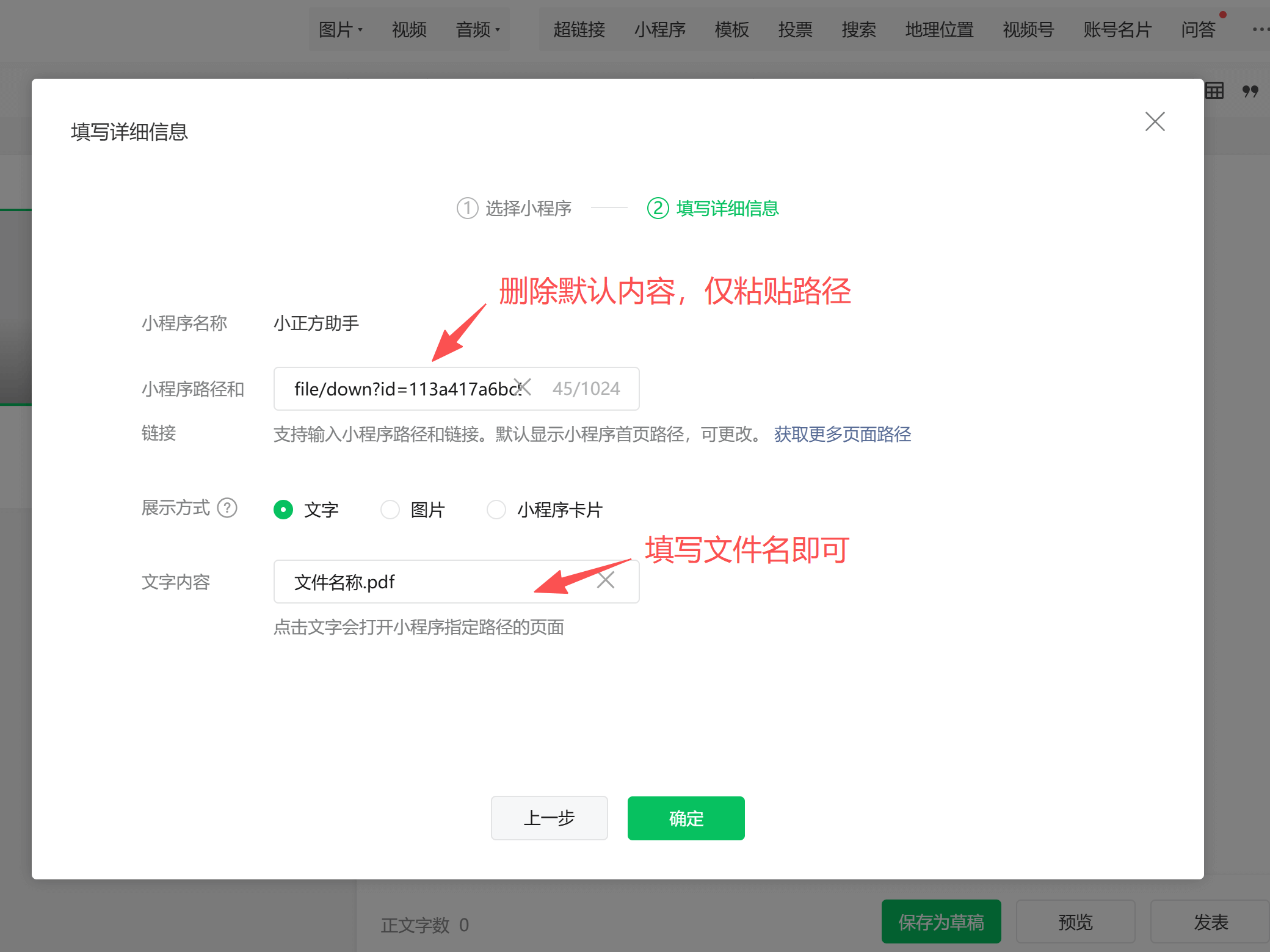Insert a table with the grid icon
The width and height of the screenshot is (1270, 952).
[1214, 91]
